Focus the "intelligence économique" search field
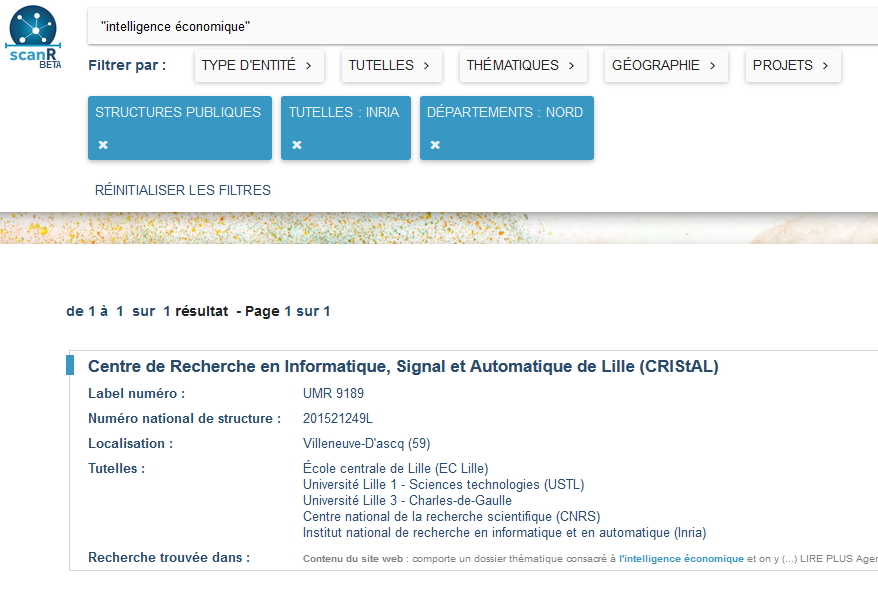This screenshot has height=592, width=878. click(x=483, y=26)
